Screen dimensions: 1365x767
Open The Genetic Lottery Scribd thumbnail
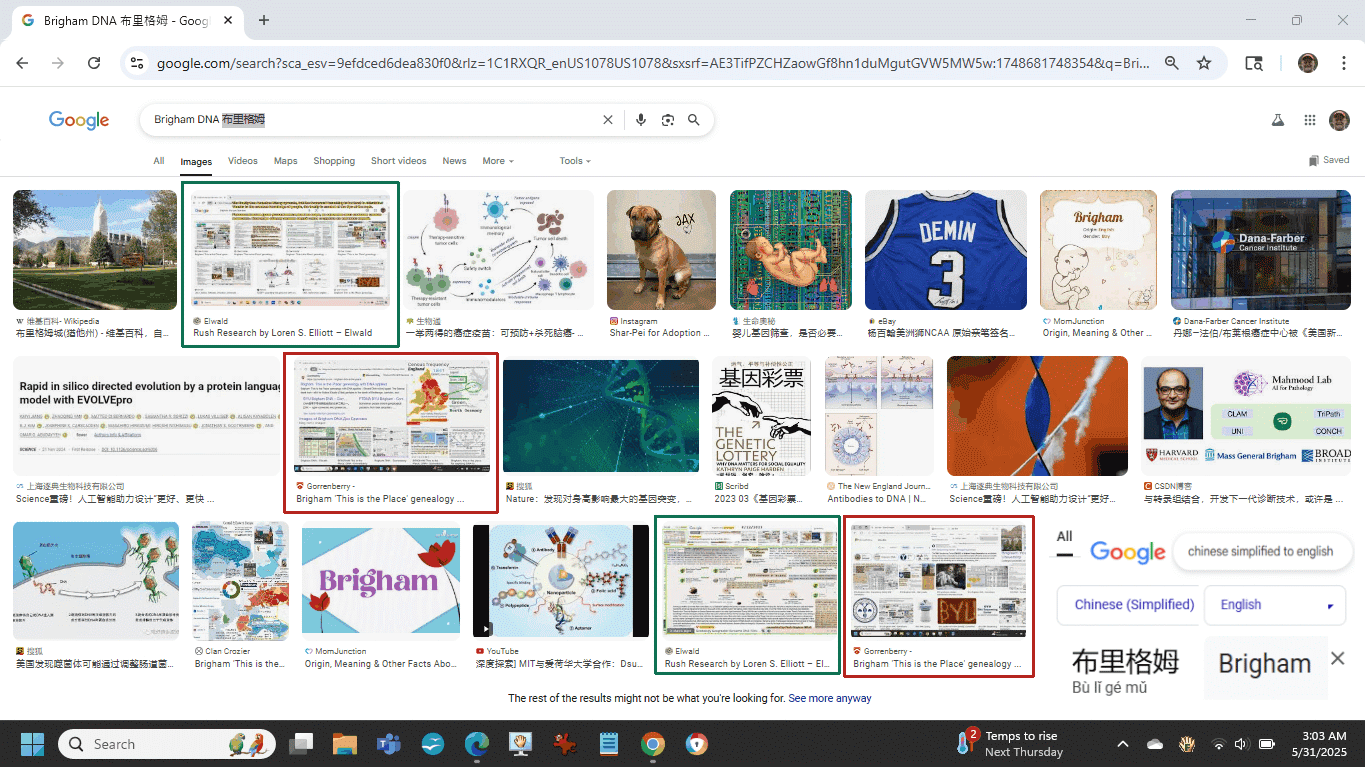[761, 415]
